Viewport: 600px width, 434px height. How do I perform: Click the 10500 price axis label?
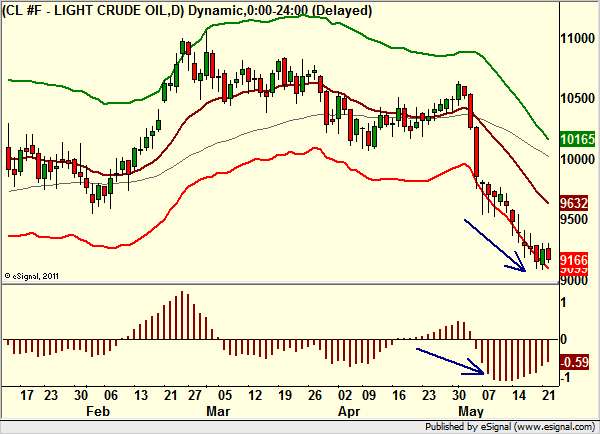click(x=577, y=98)
